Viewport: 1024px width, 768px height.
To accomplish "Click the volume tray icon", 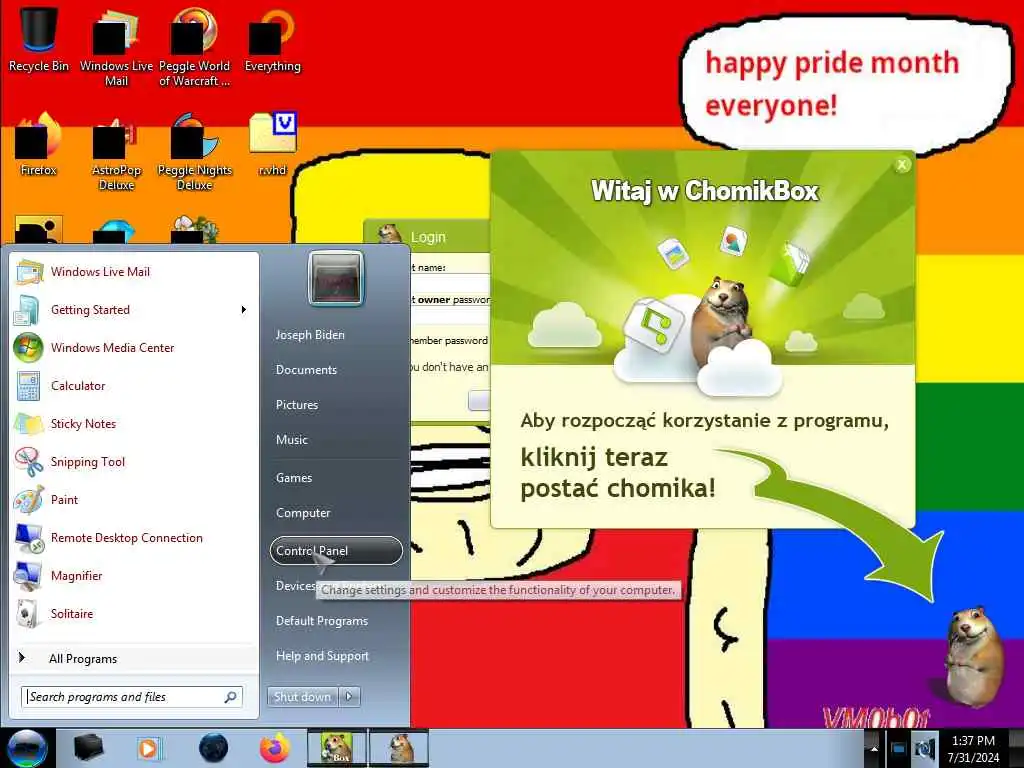I will 925,748.
